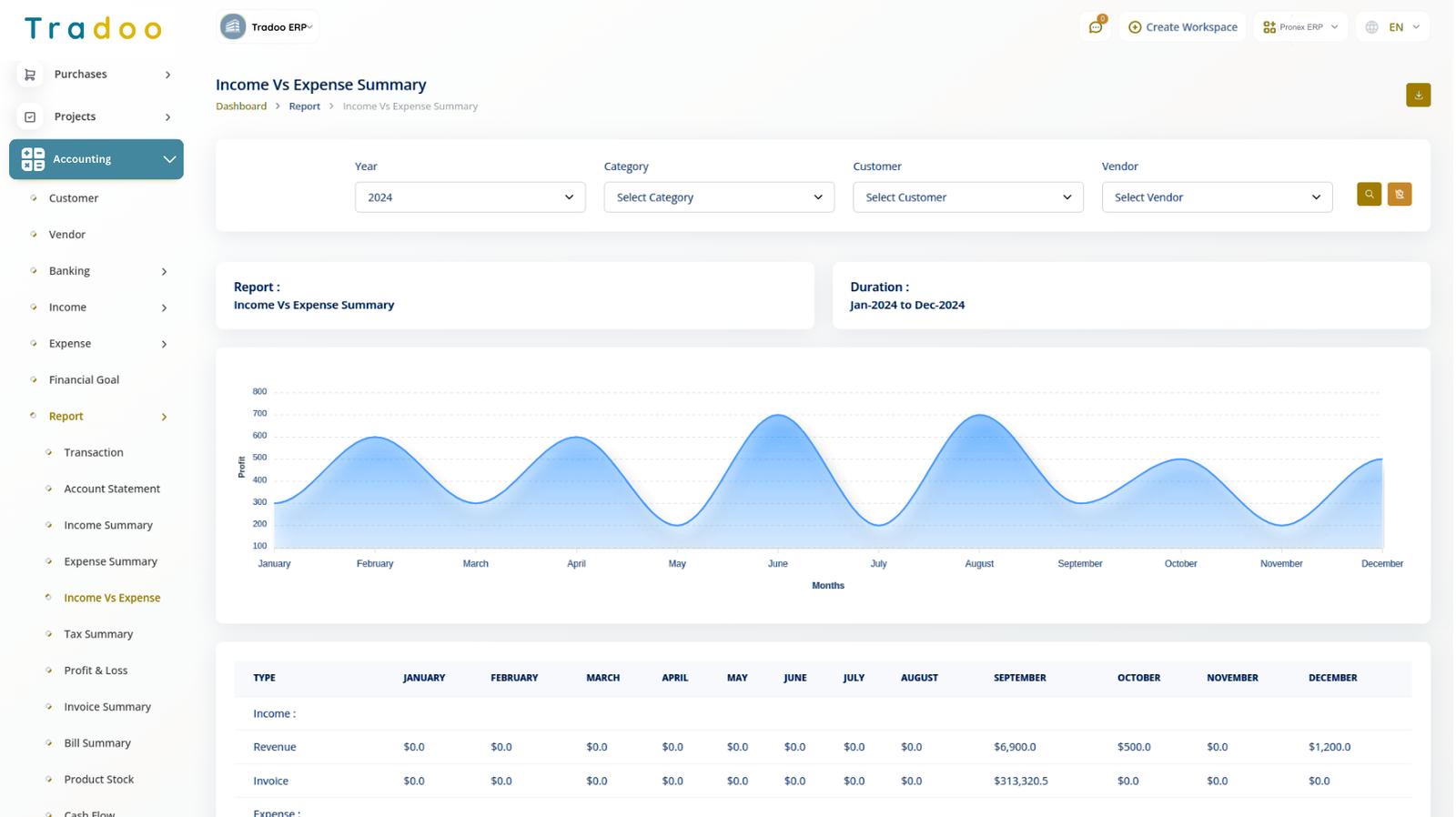This screenshot has height=817, width=1456.
Task: Go to Dashboard via breadcrumb
Action: point(241,106)
